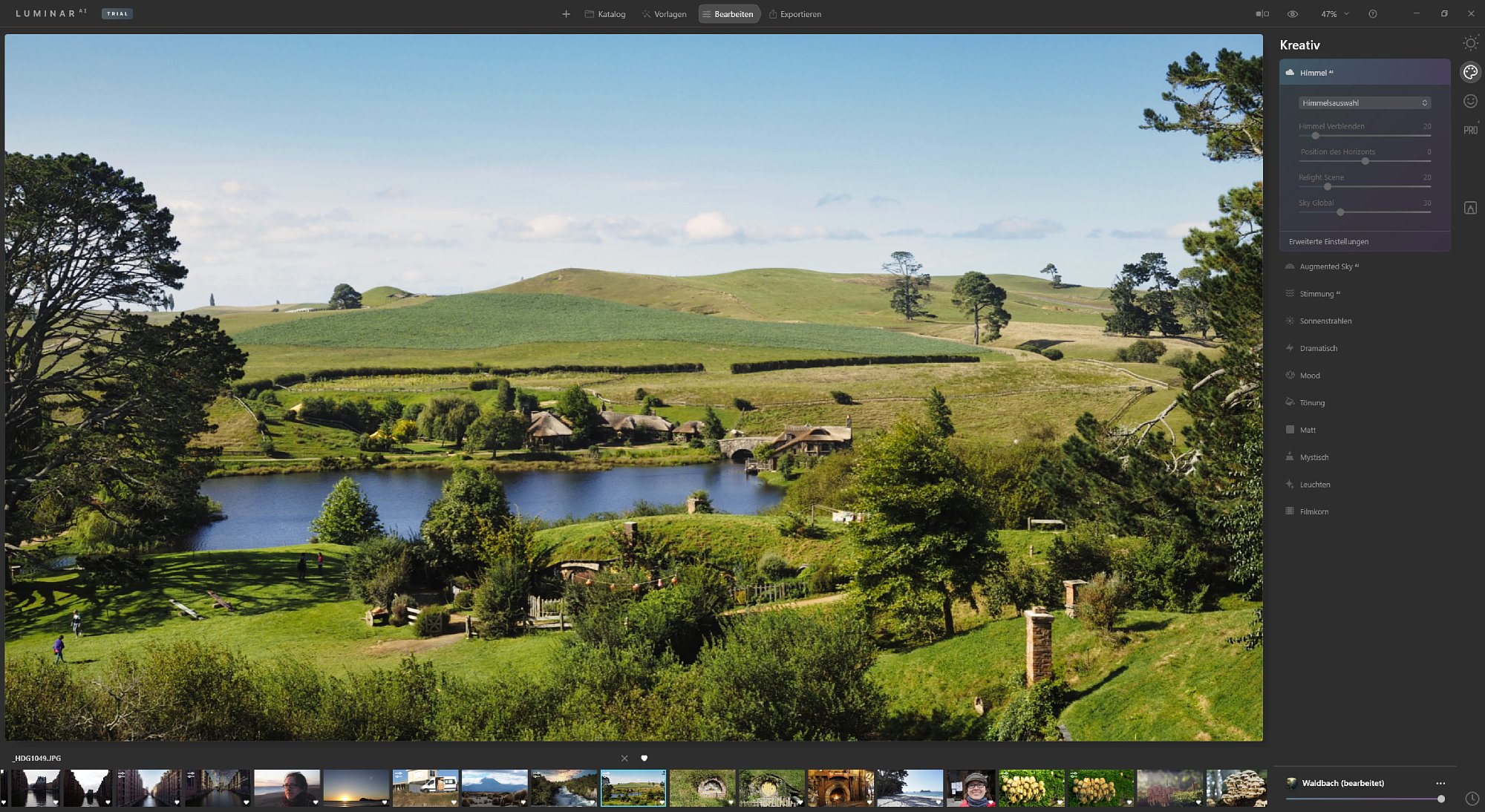
Task: Toggle the favorite heart below the photo
Action: pyautogui.click(x=644, y=758)
